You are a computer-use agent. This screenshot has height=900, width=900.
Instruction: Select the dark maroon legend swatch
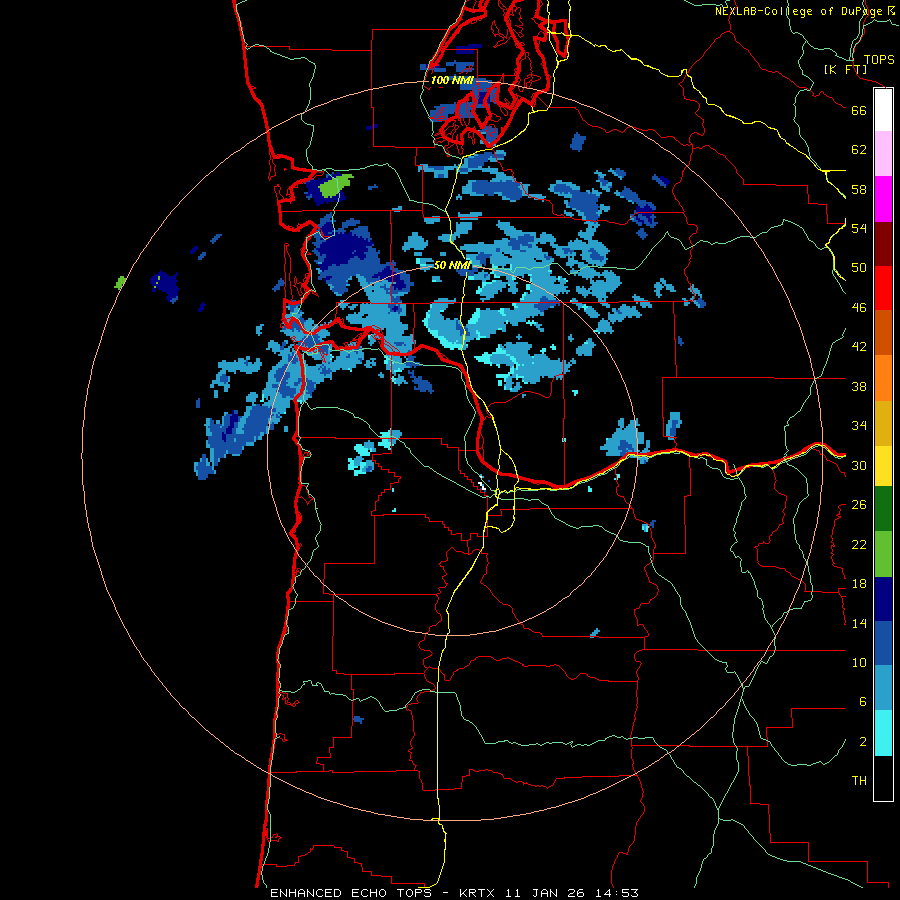[883, 244]
